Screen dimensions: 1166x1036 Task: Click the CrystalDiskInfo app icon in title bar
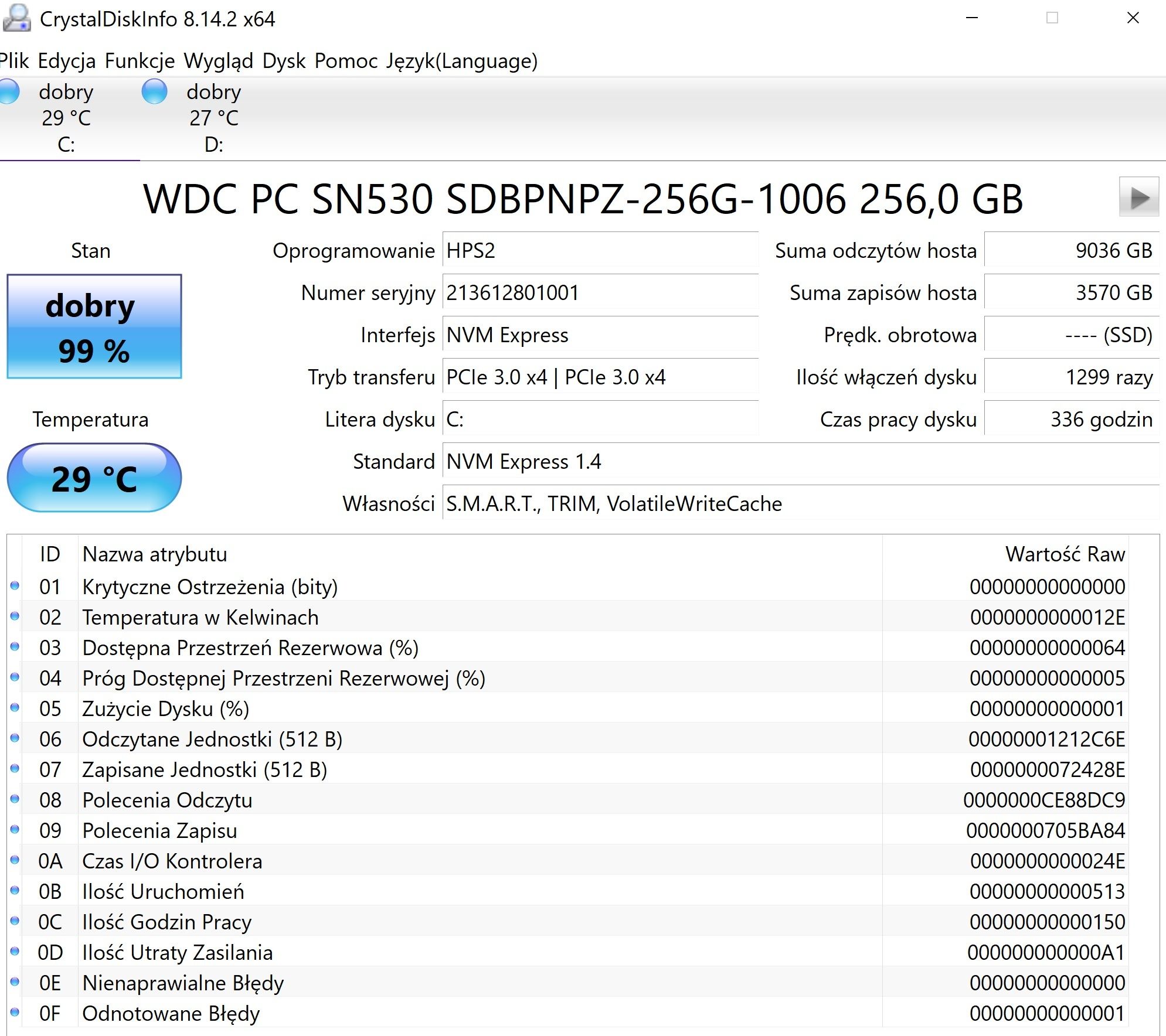(x=16, y=18)
